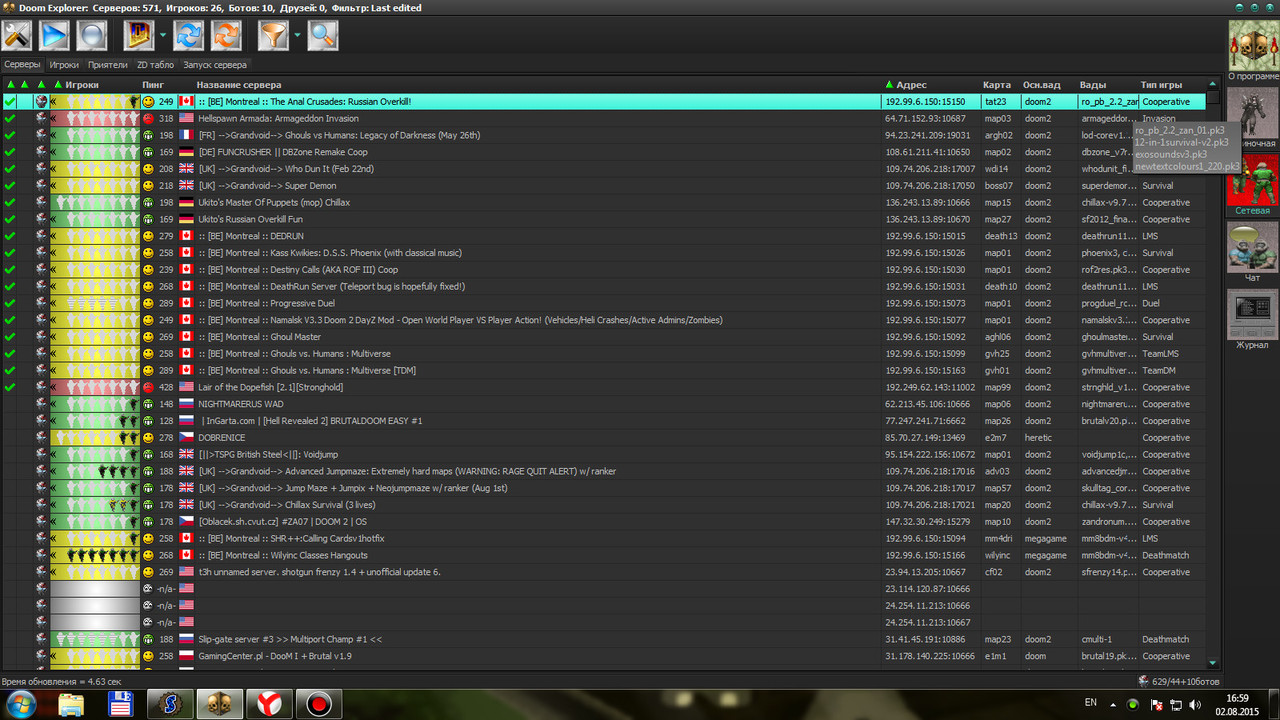Toggle checkmark on FUNCRUSHER row
Image resolution: width=1280 pixels, height=720 pixels.
(x=9, y=152)
